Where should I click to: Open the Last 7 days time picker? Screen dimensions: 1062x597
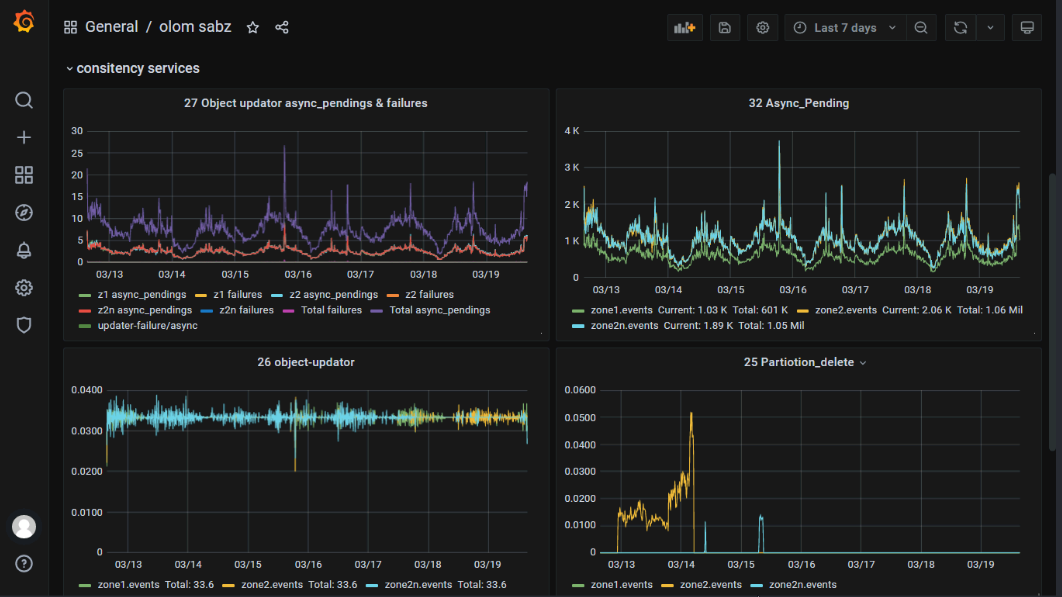[x=845, y=28]
